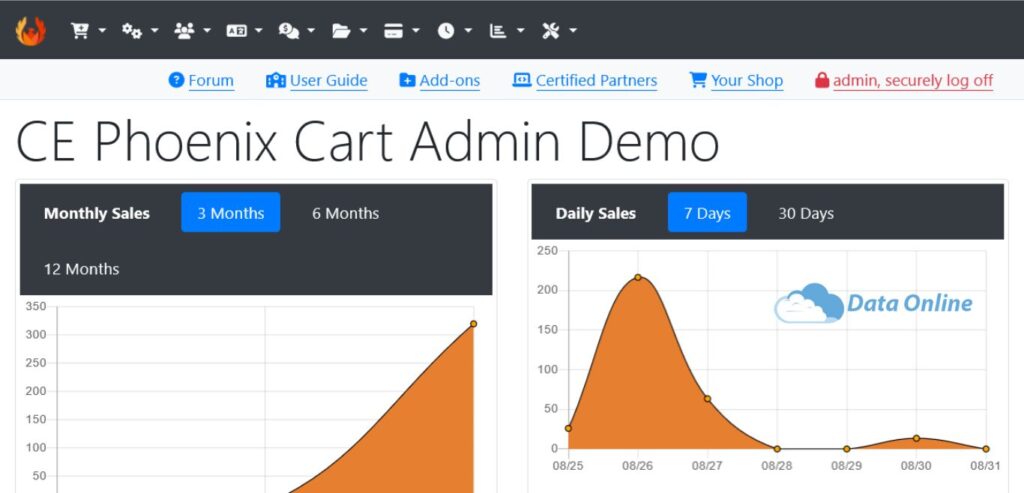Click the User Guide building icon
1024x493 pixels.
(276, 80)
